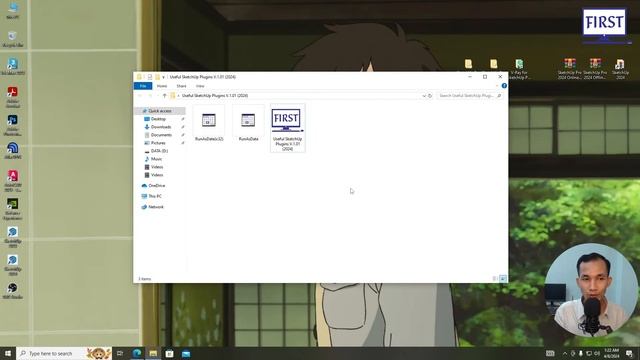This screenshot has height=360, width=640.
Task: Open Explorer Help via the blue question mark
Action: tap(504, 86)
